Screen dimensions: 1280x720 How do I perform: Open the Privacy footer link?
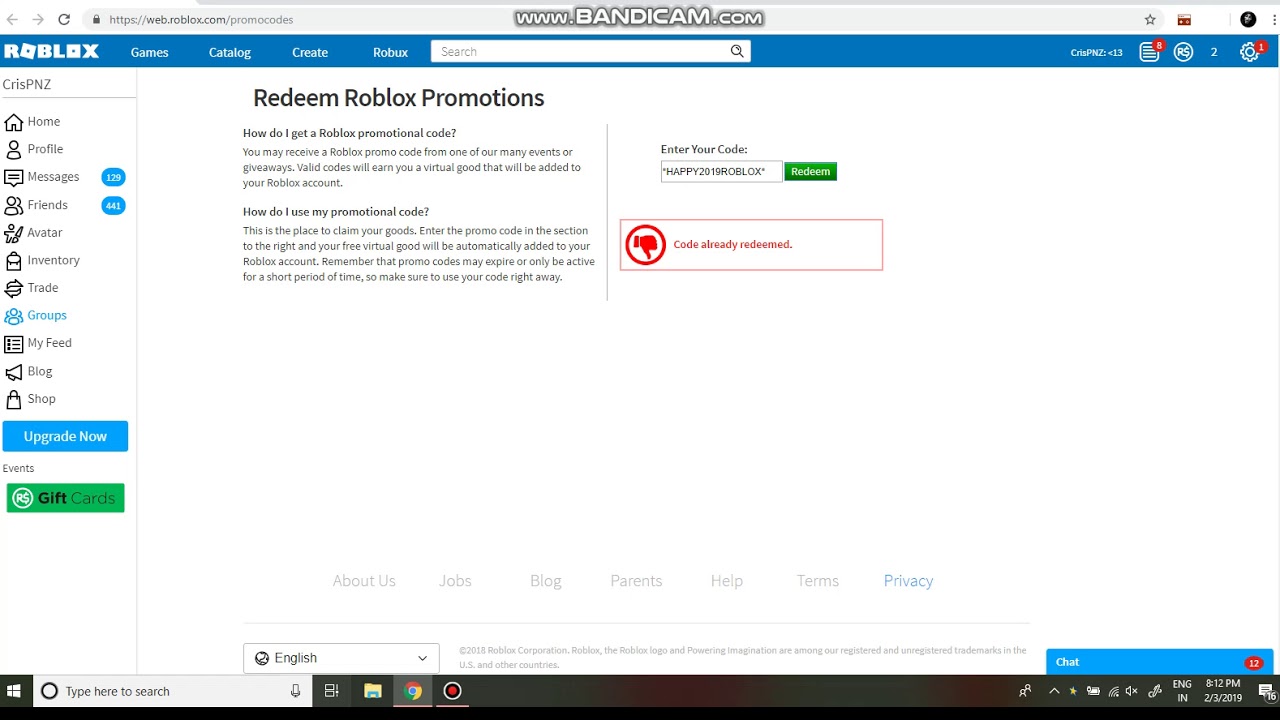pyautogui.click(x=908, y=581)
